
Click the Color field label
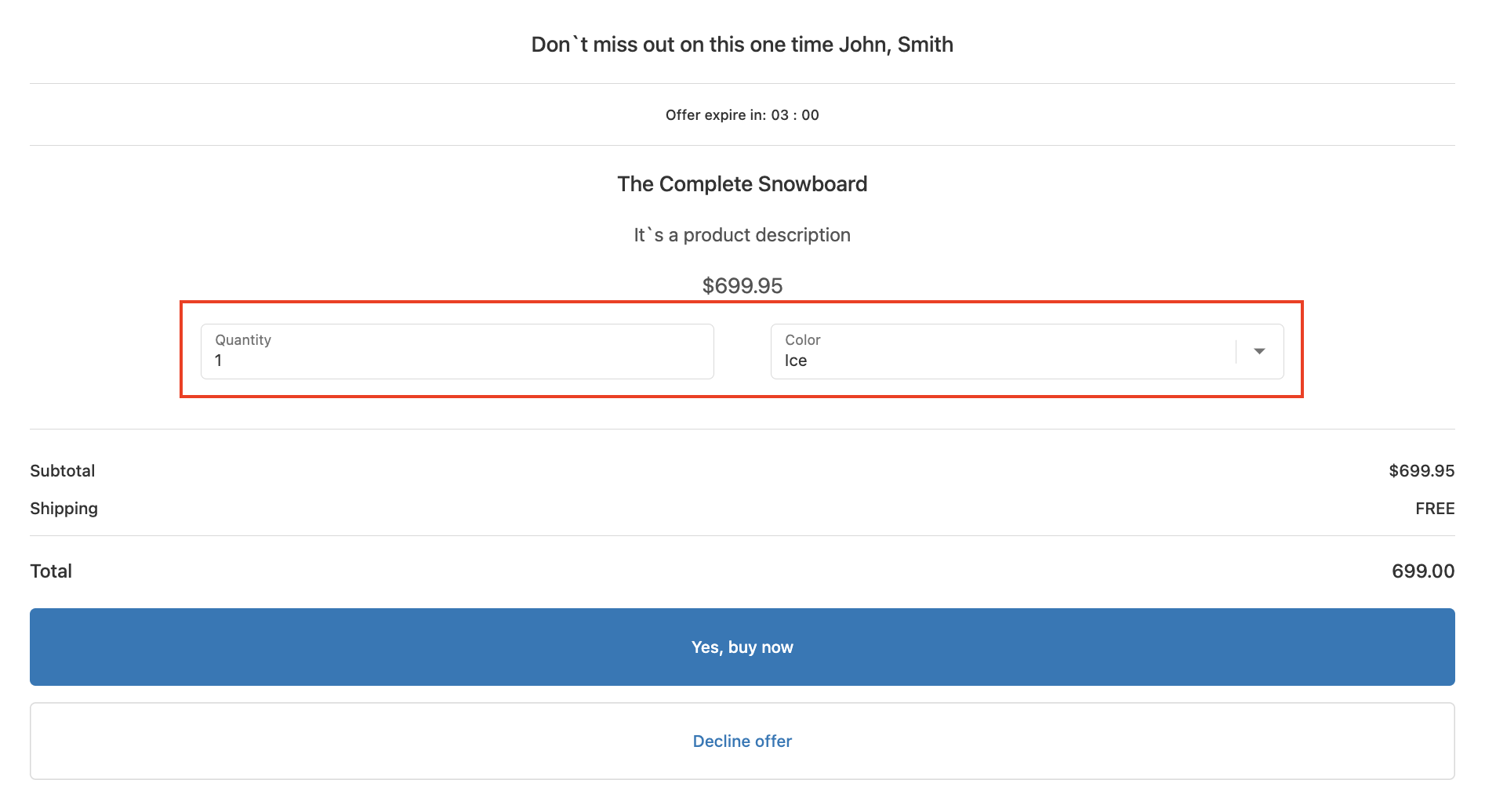click(803, 340)
